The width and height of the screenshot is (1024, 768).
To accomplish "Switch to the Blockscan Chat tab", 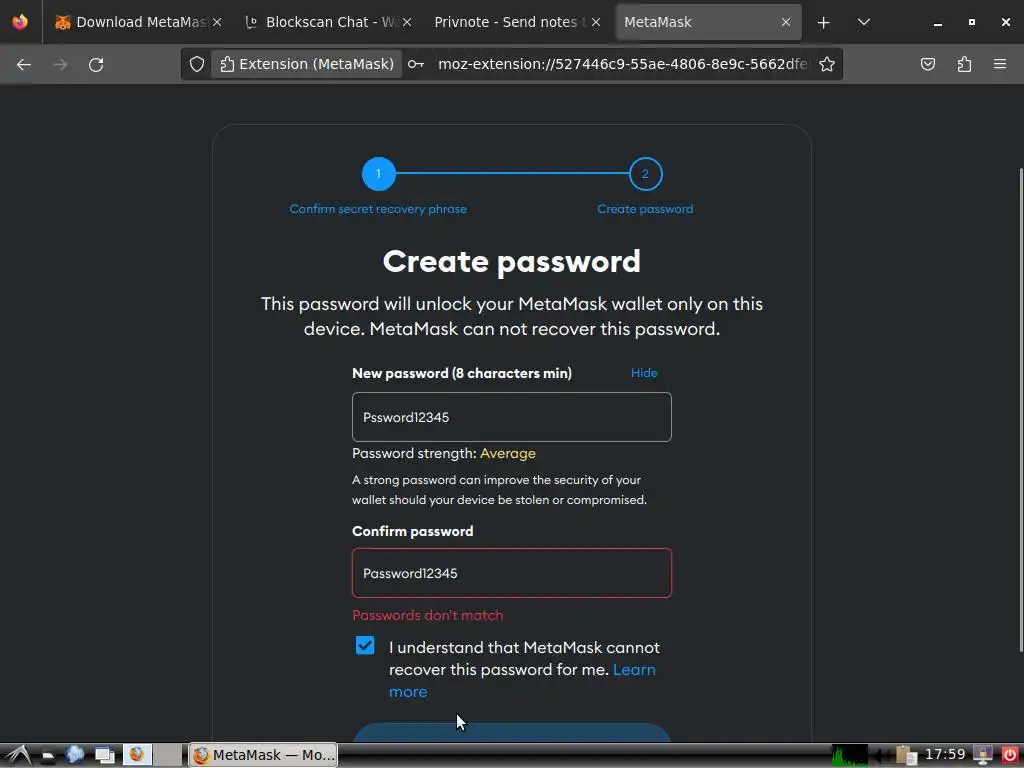I will pyautogui.click(x=328, y=22).
